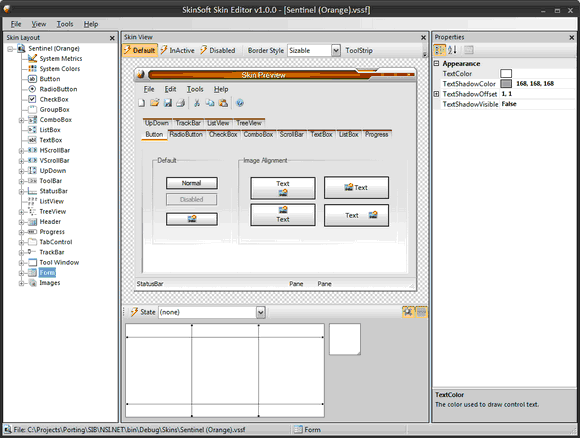The image size is (580, 438).
Task: Switch to the TreeView preview tab
Action: [x=249, y=123]
